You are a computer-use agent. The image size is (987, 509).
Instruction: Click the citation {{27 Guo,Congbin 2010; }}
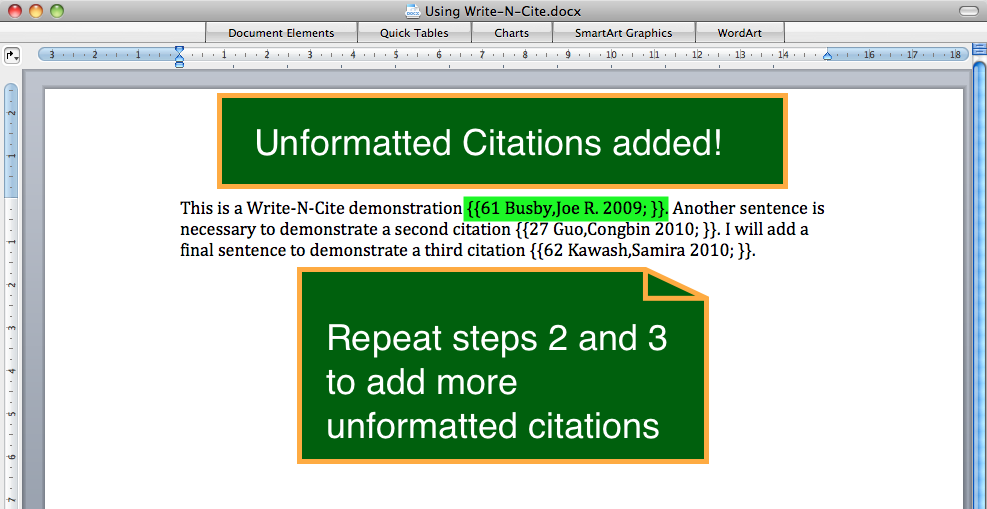click(616, 229)
